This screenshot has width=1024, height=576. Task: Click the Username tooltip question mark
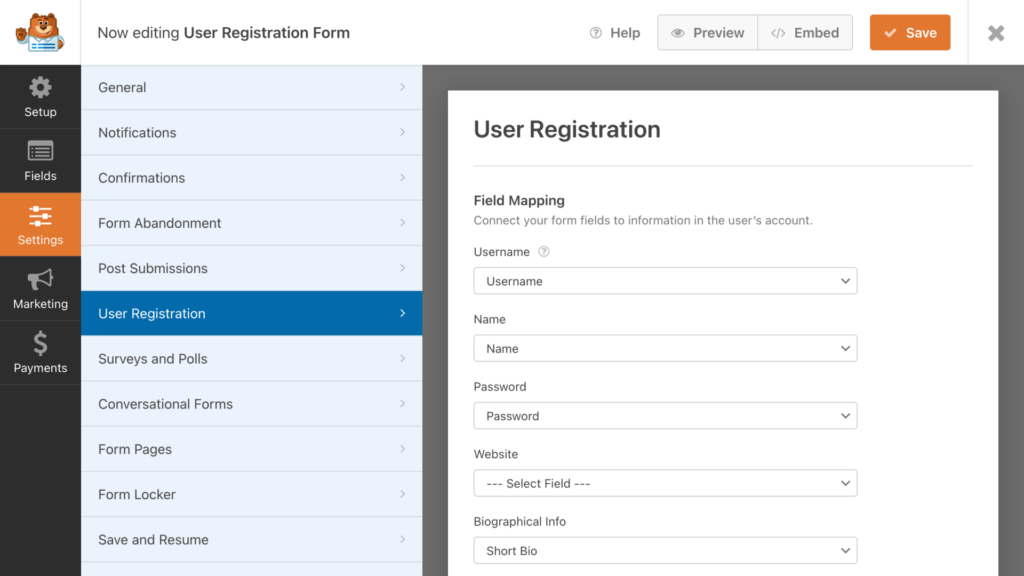tap(543, 251)
